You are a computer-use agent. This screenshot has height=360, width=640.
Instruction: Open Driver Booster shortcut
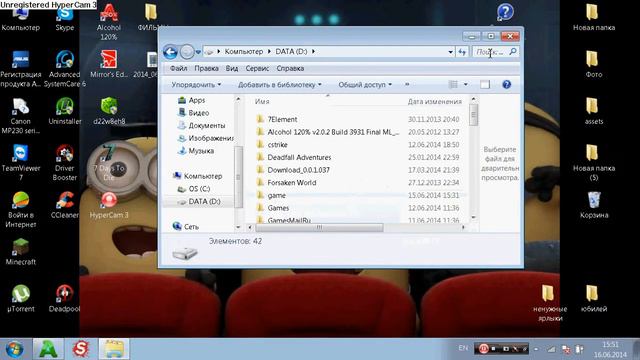coord(64,162)
